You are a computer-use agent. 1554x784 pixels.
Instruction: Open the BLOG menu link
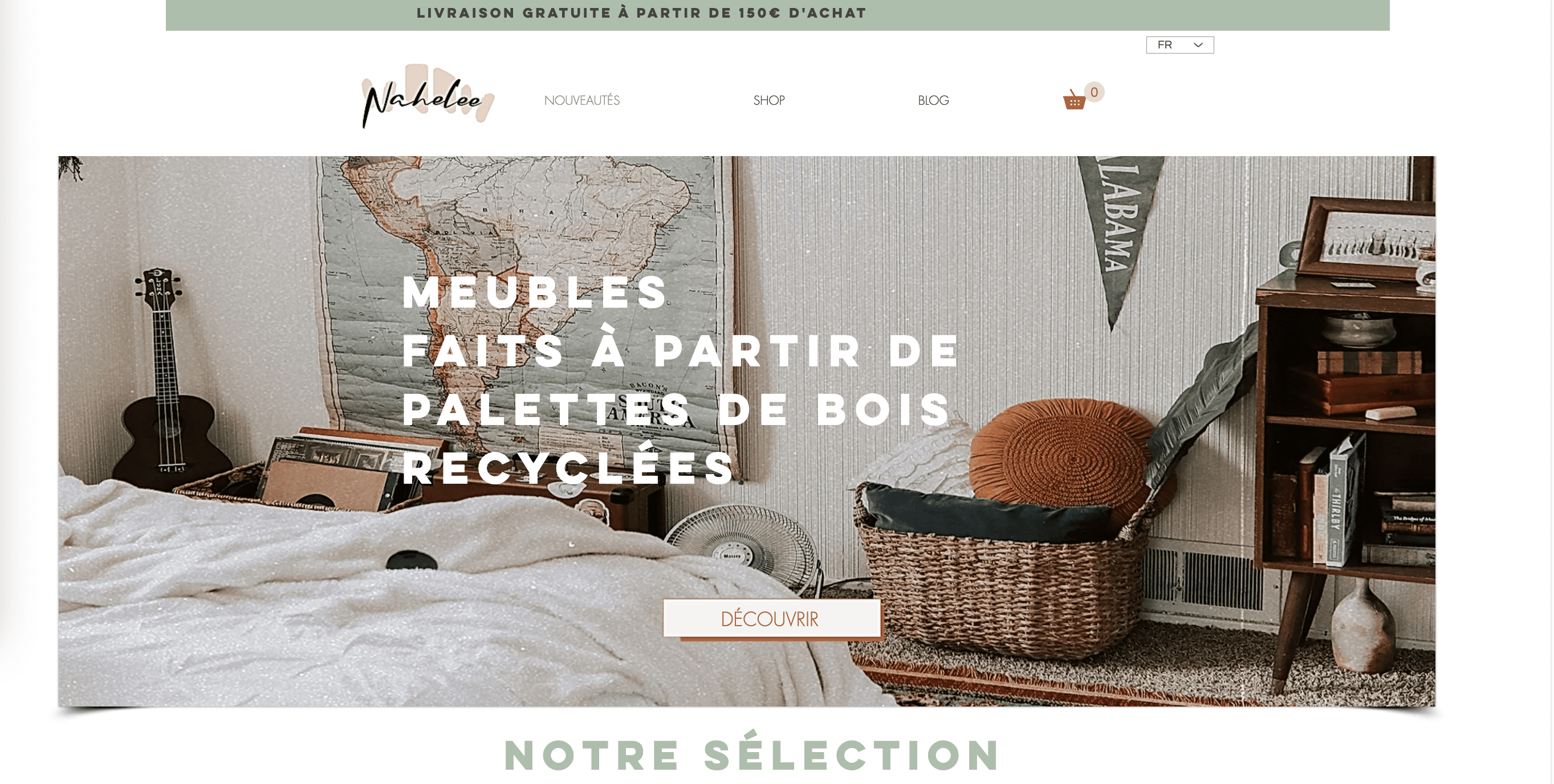pos(933,100)
